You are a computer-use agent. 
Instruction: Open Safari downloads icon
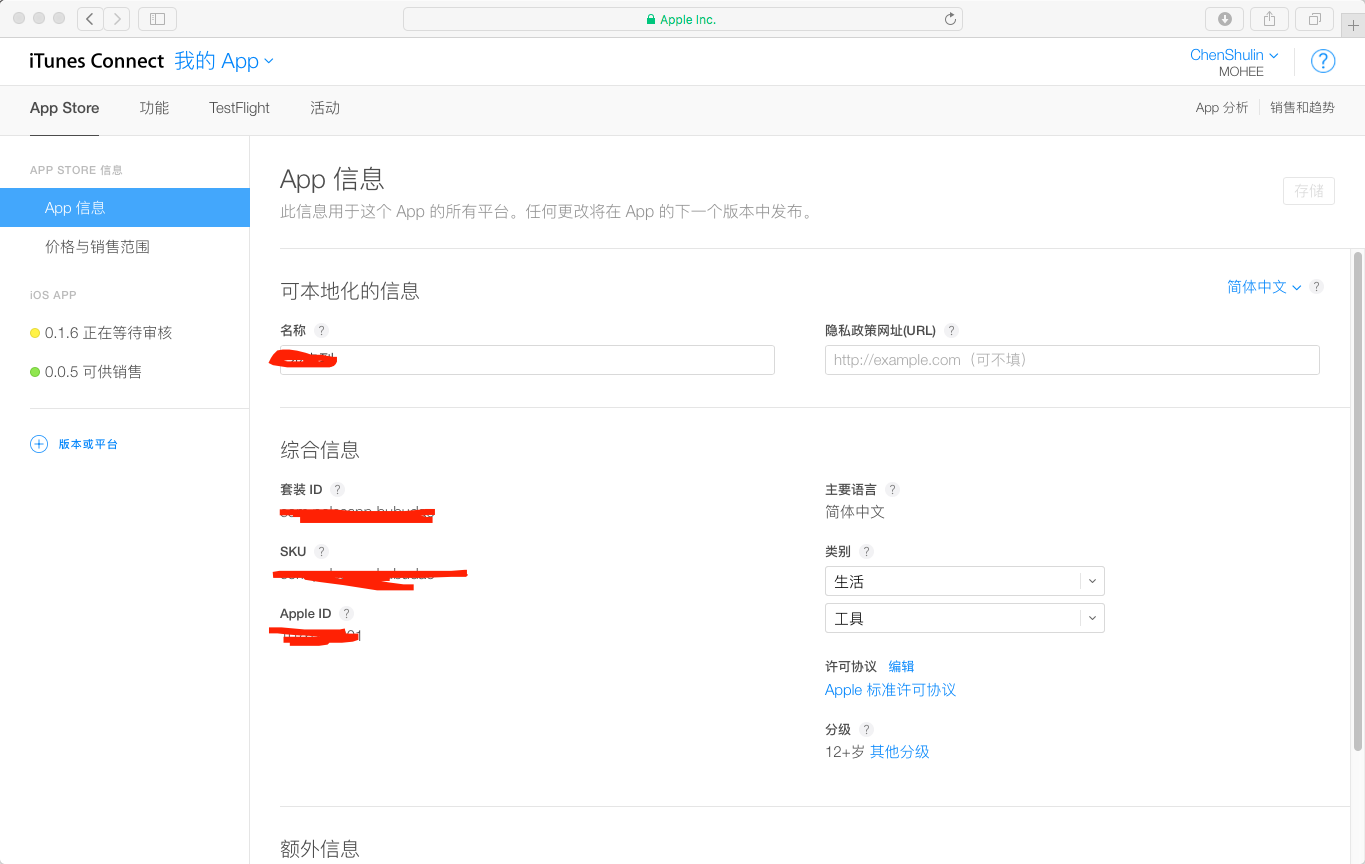coord(1225,19)
